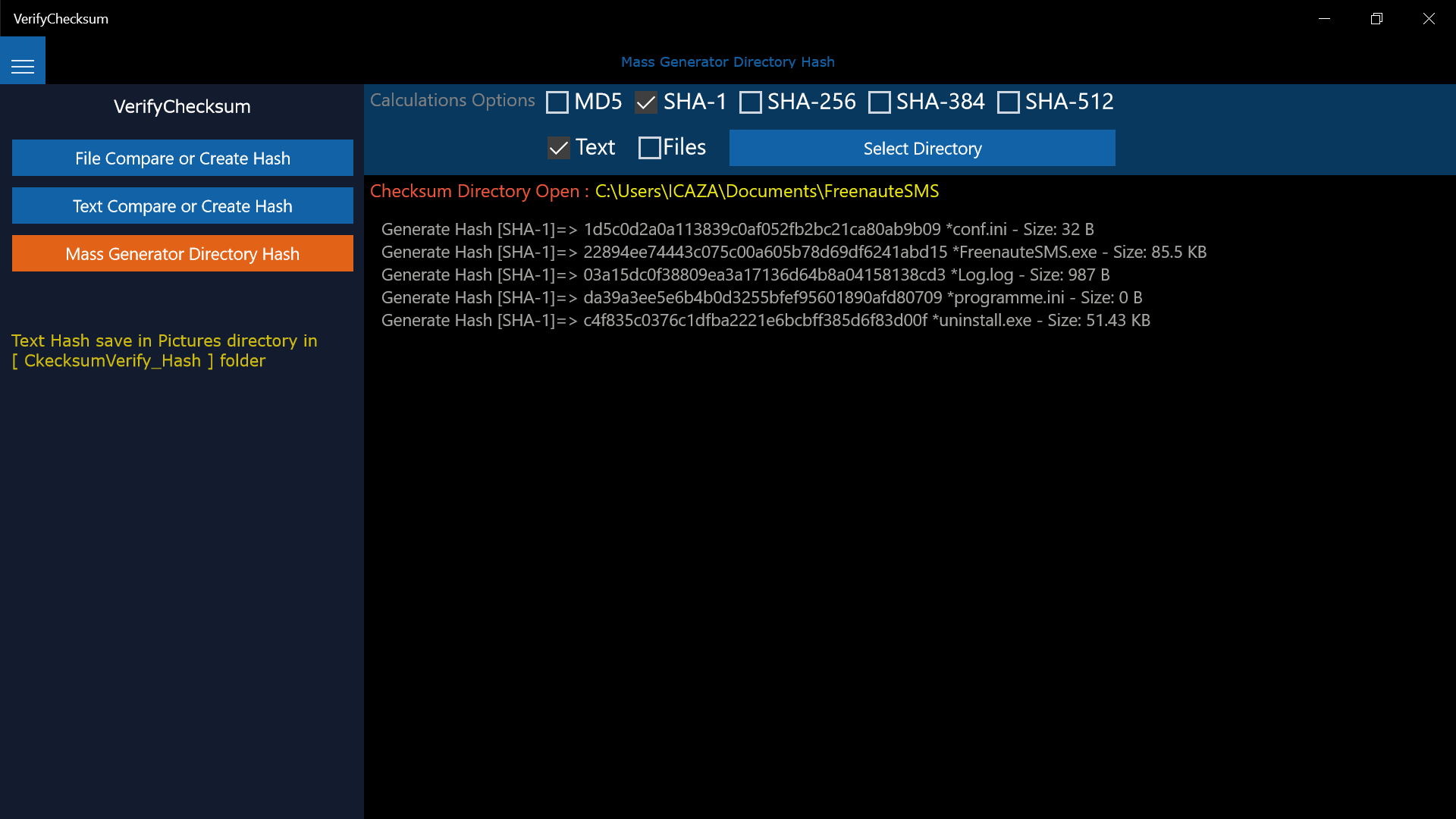The width and height of the screenshot is (1456, 819).
Task: Uncheck the Text output option
Action: pyautogui.click(x=559, y=148)
